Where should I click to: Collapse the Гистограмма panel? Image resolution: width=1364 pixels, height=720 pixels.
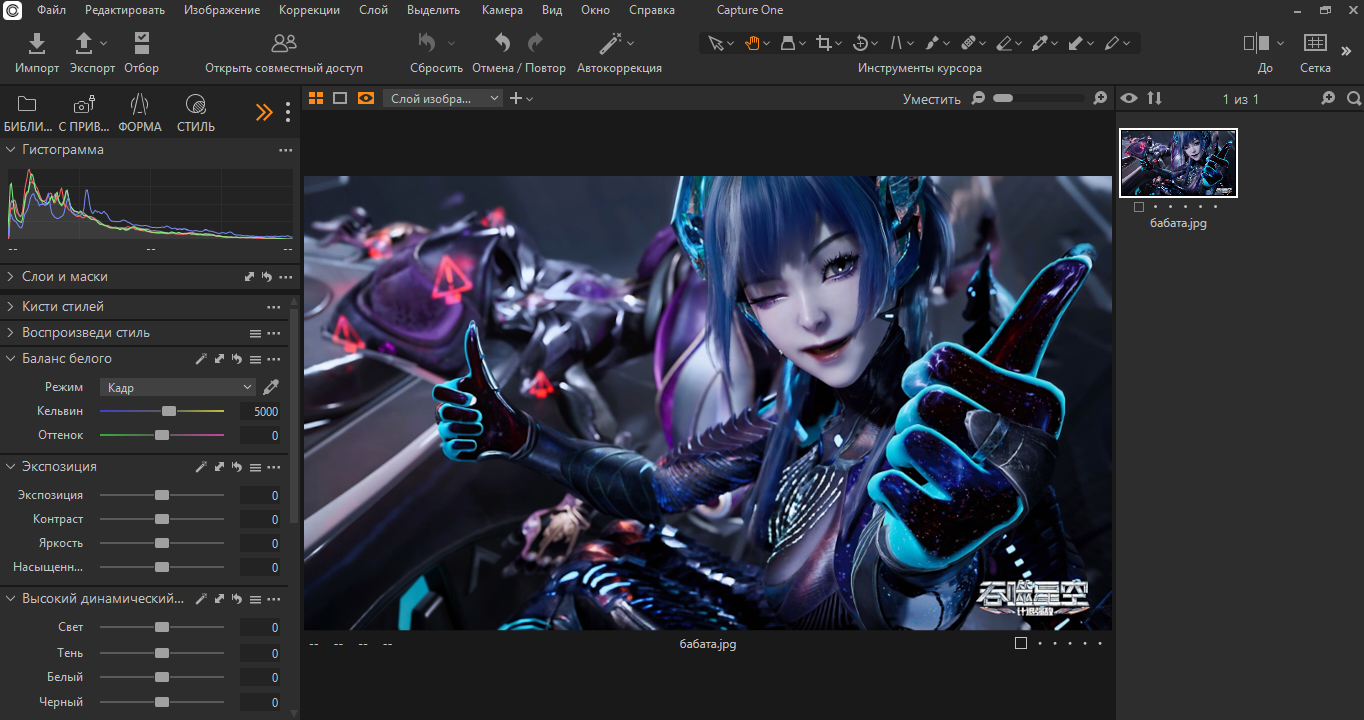[10, 150]
